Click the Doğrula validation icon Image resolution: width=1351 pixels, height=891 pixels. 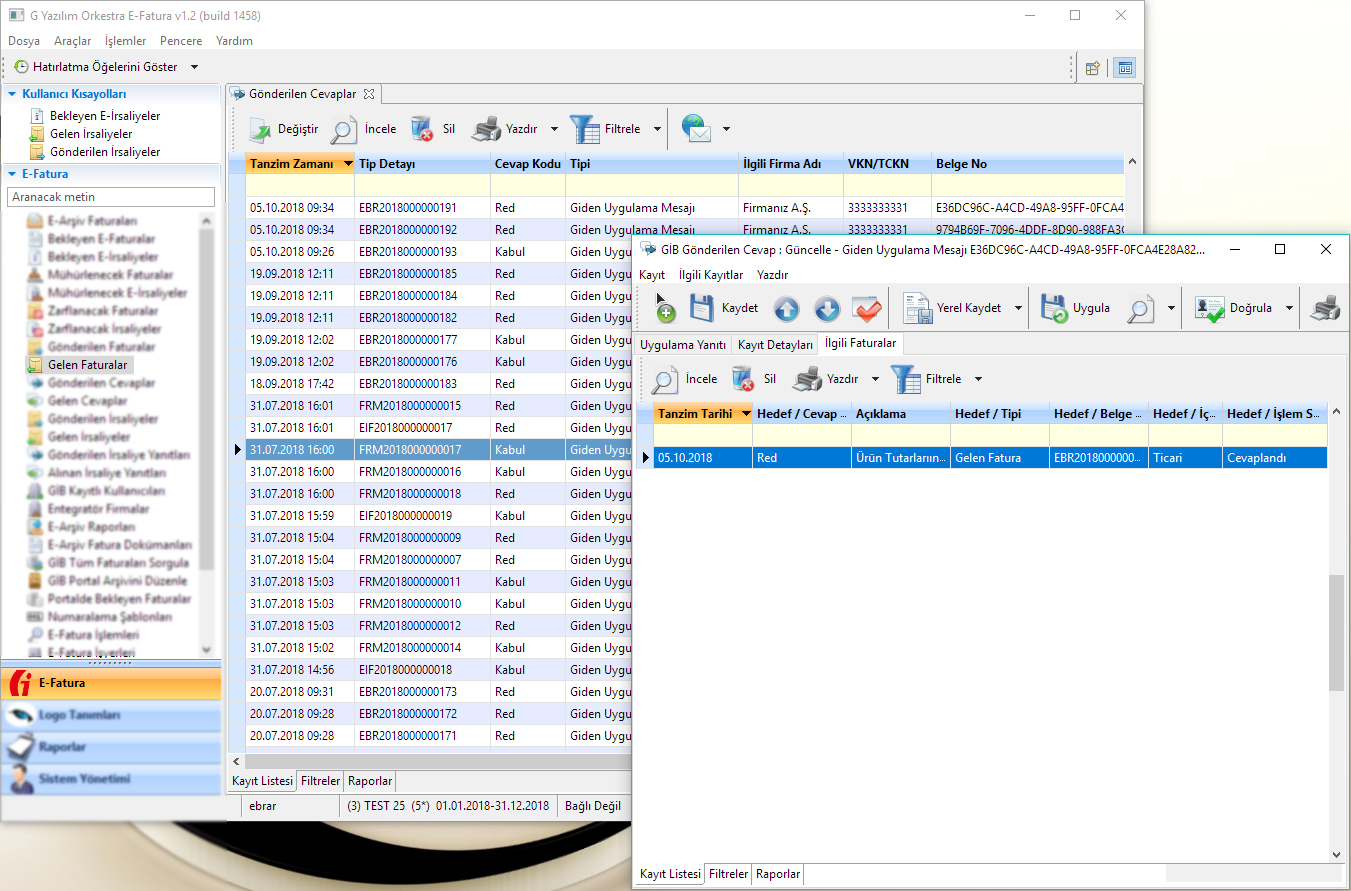[1210, 309]
